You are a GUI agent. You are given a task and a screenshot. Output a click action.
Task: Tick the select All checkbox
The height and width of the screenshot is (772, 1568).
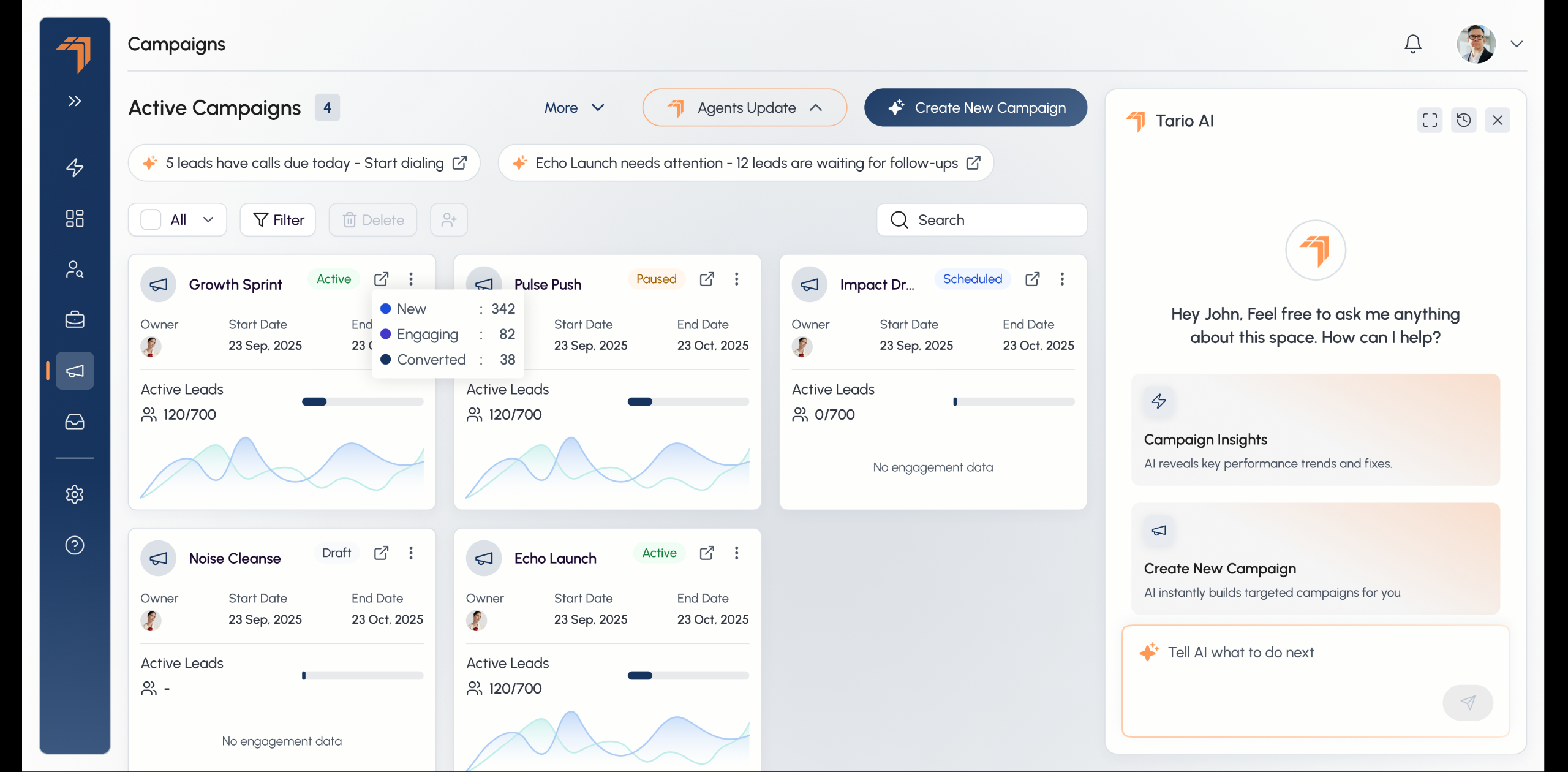coord(151,220)
